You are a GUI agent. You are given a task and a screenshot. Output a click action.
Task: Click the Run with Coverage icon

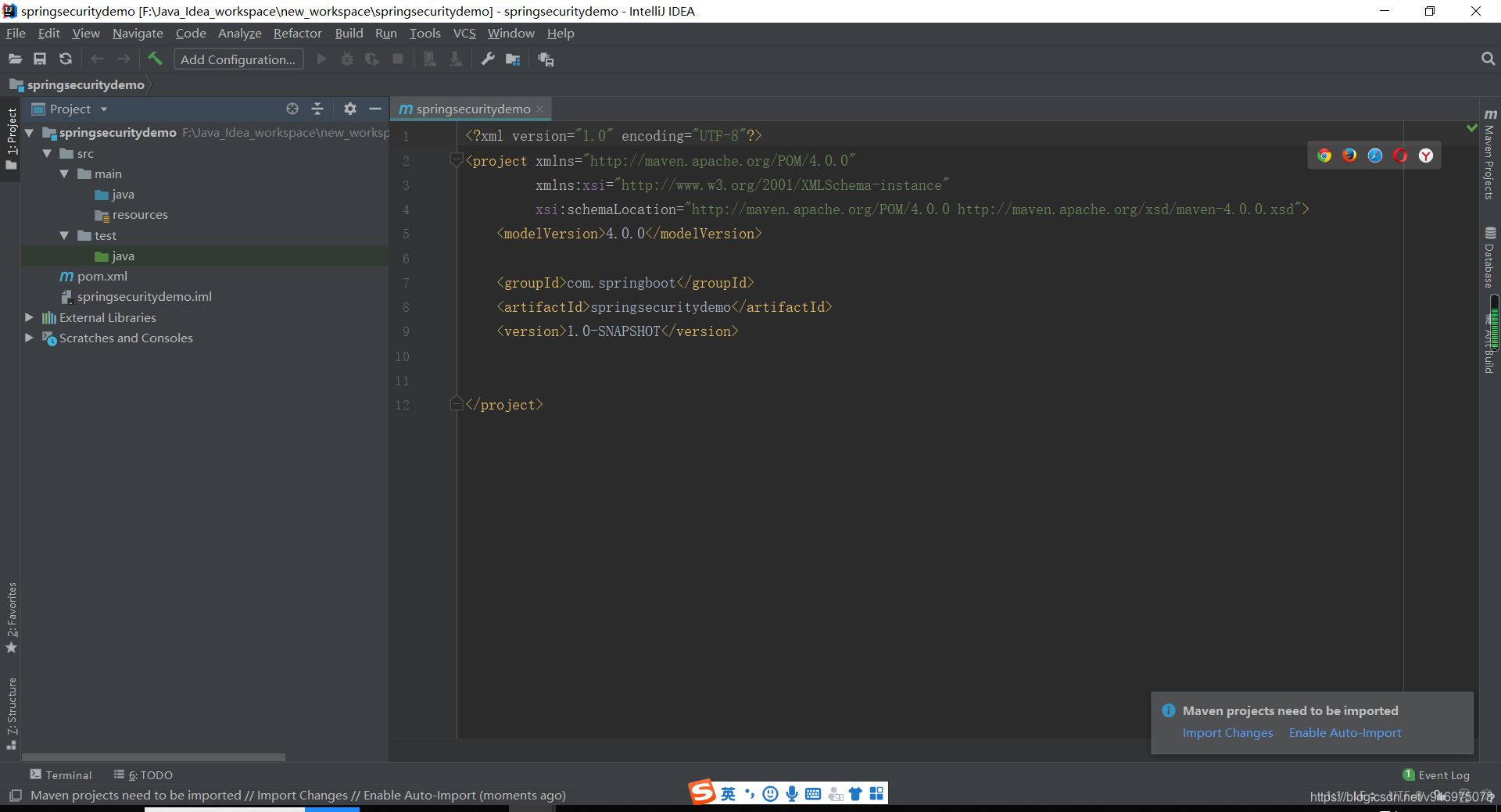point(372,59)
